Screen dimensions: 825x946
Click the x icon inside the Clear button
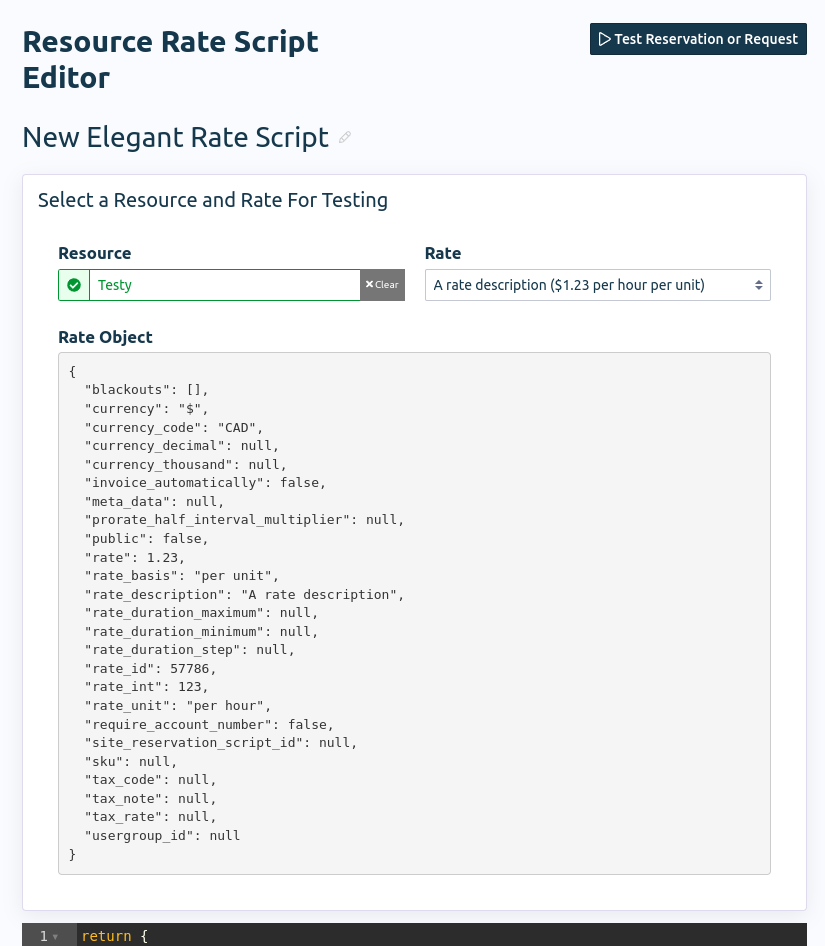coord(370,284)
